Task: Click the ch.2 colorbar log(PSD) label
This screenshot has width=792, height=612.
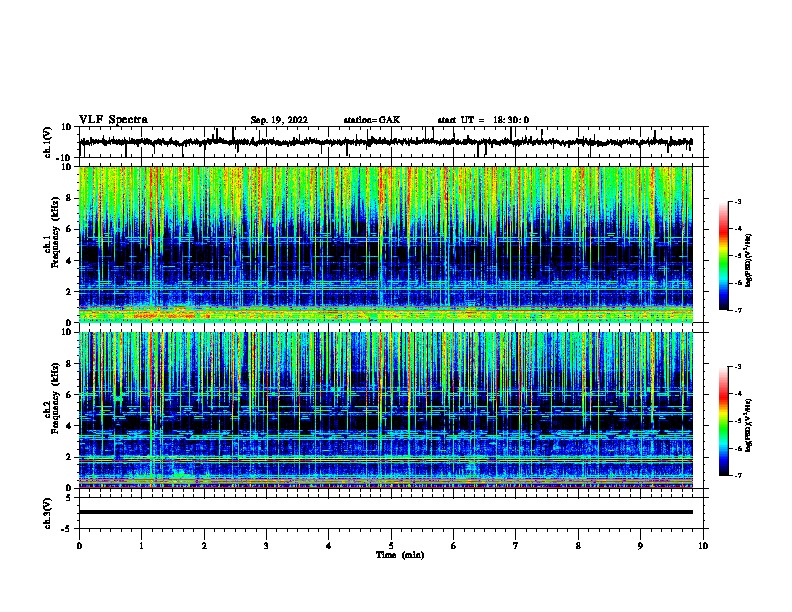Action: click(x=749, y=425)
